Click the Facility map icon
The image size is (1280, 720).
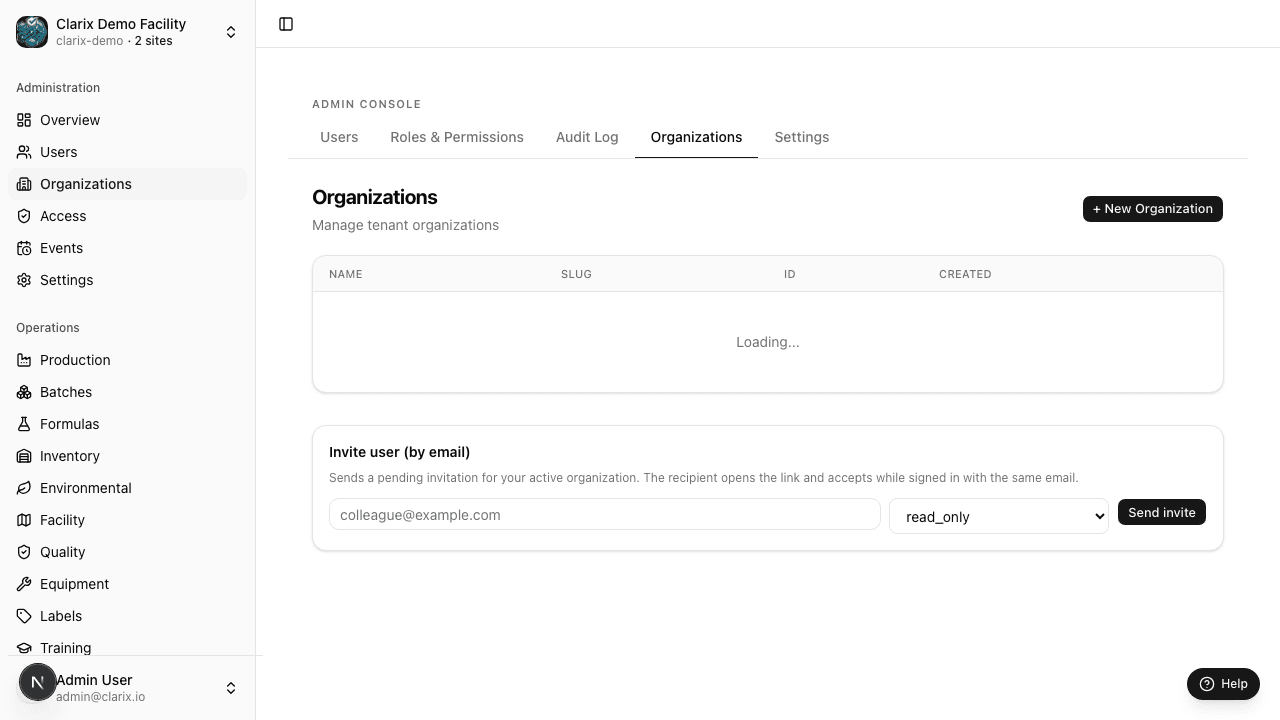coord(24,520)
